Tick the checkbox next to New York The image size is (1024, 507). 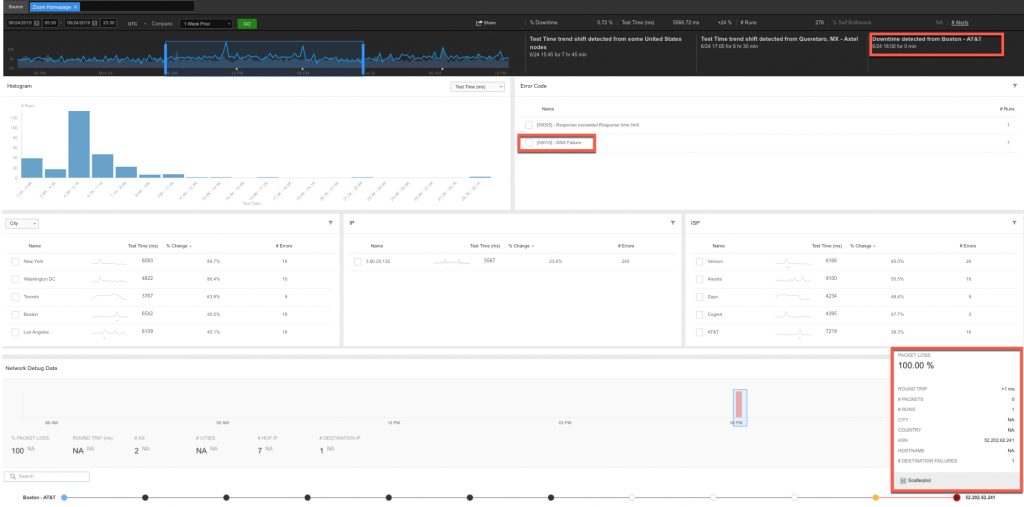click(x=15, y=261)
